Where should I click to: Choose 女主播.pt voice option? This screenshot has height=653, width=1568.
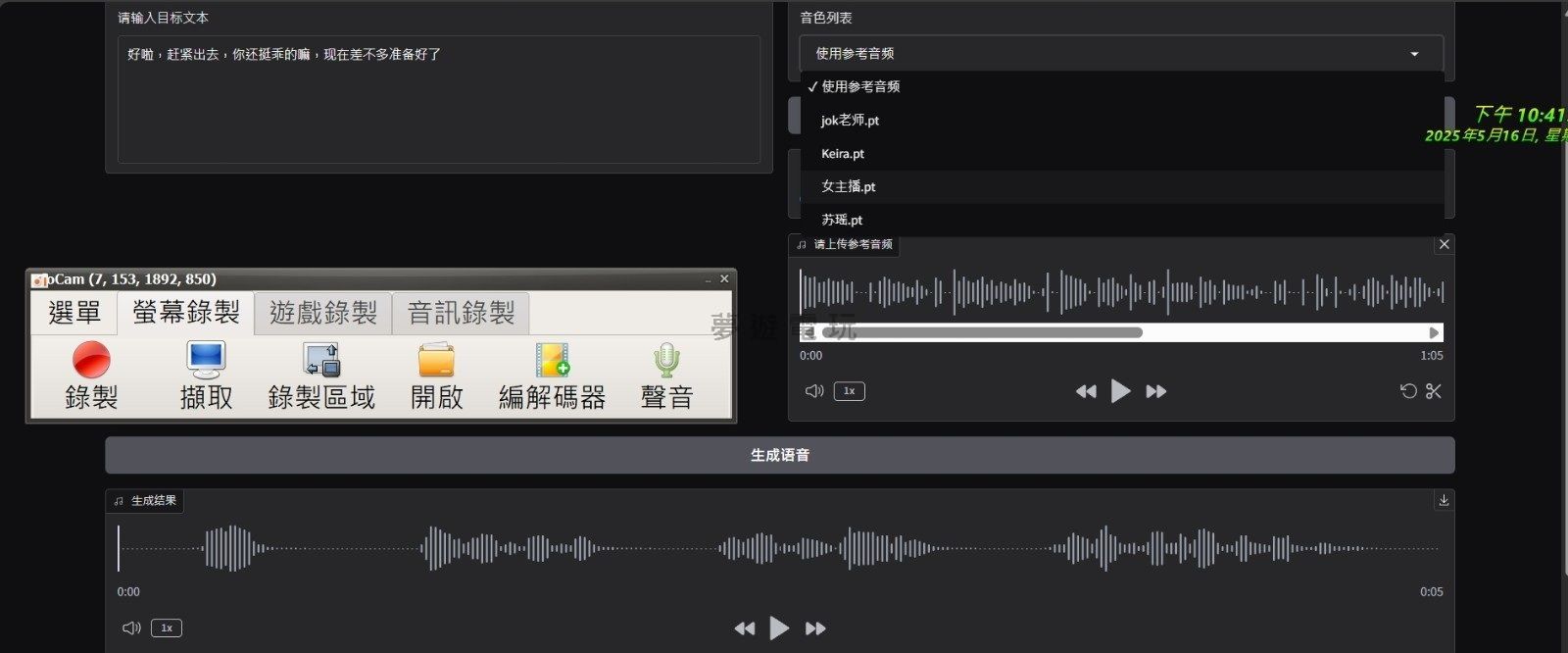point(1122,186)
